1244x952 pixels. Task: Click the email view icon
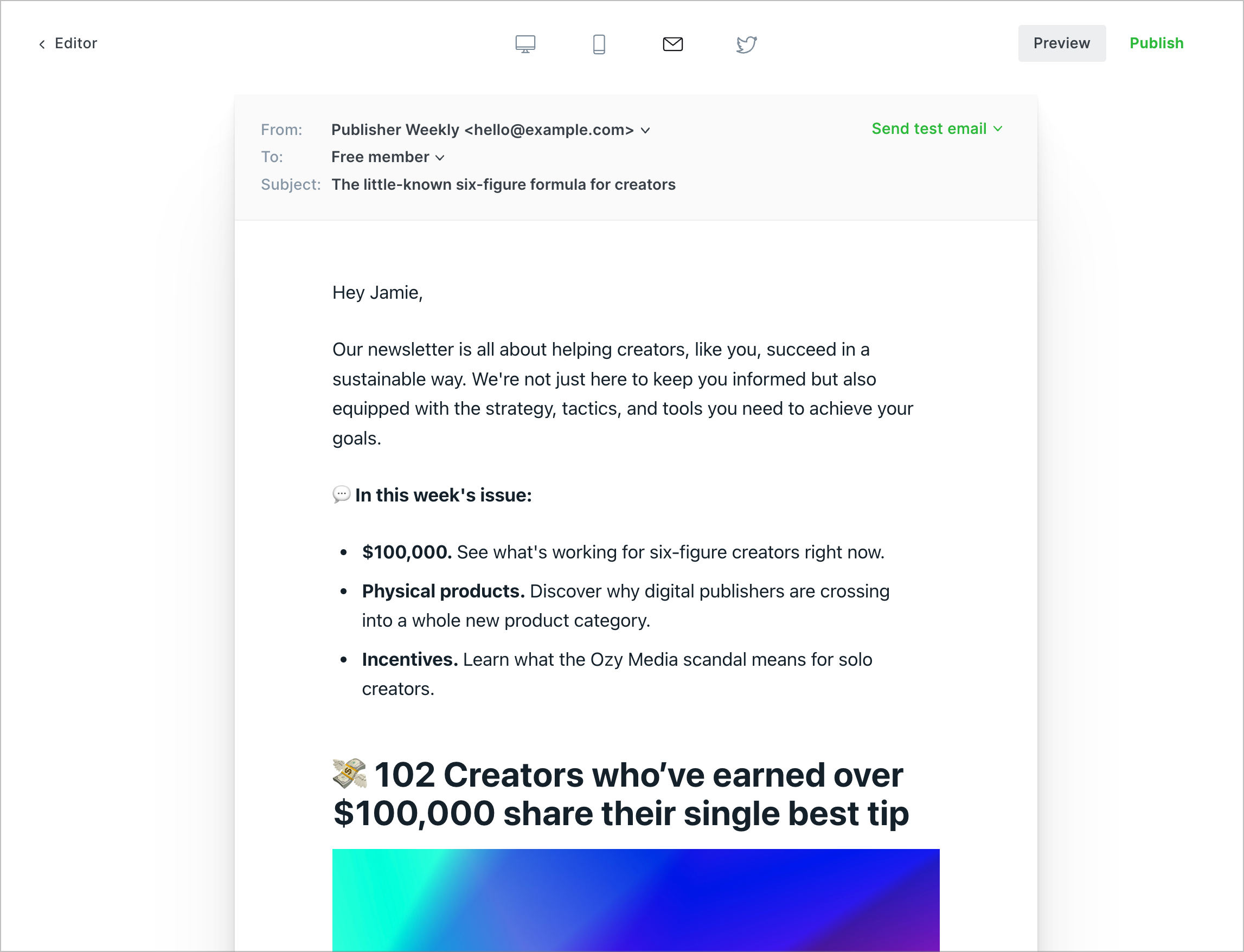click(671, 43)
